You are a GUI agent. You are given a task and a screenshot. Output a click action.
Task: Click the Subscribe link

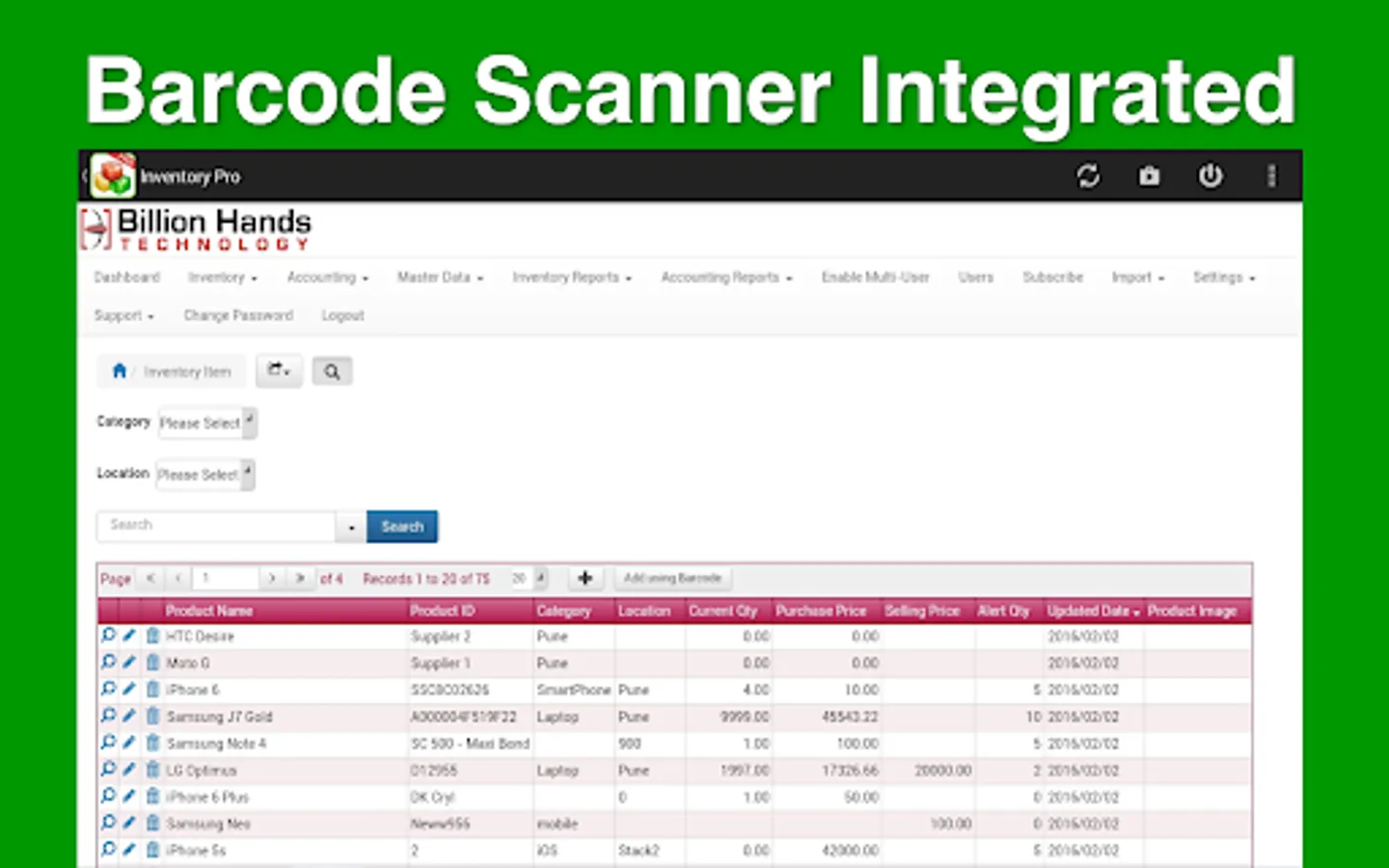(x=1052, y=278)
